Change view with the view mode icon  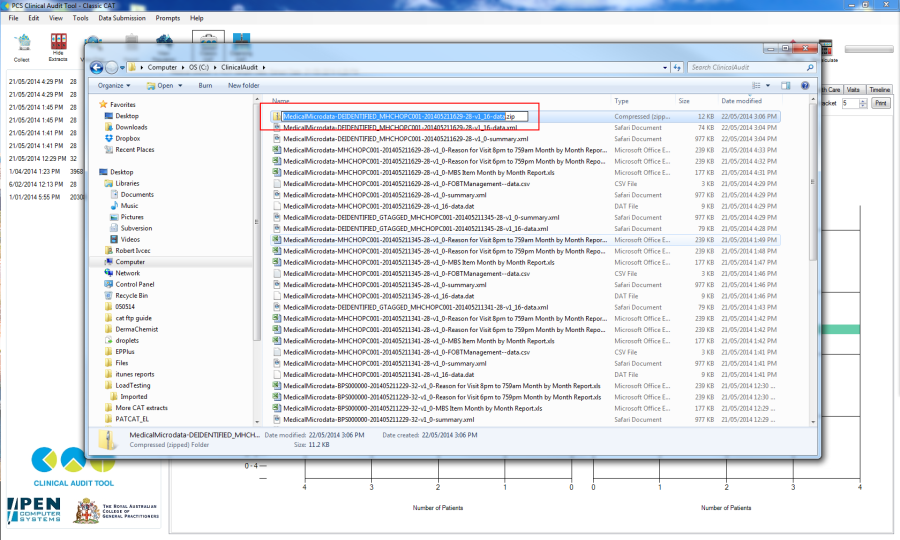tap(756, 86)
